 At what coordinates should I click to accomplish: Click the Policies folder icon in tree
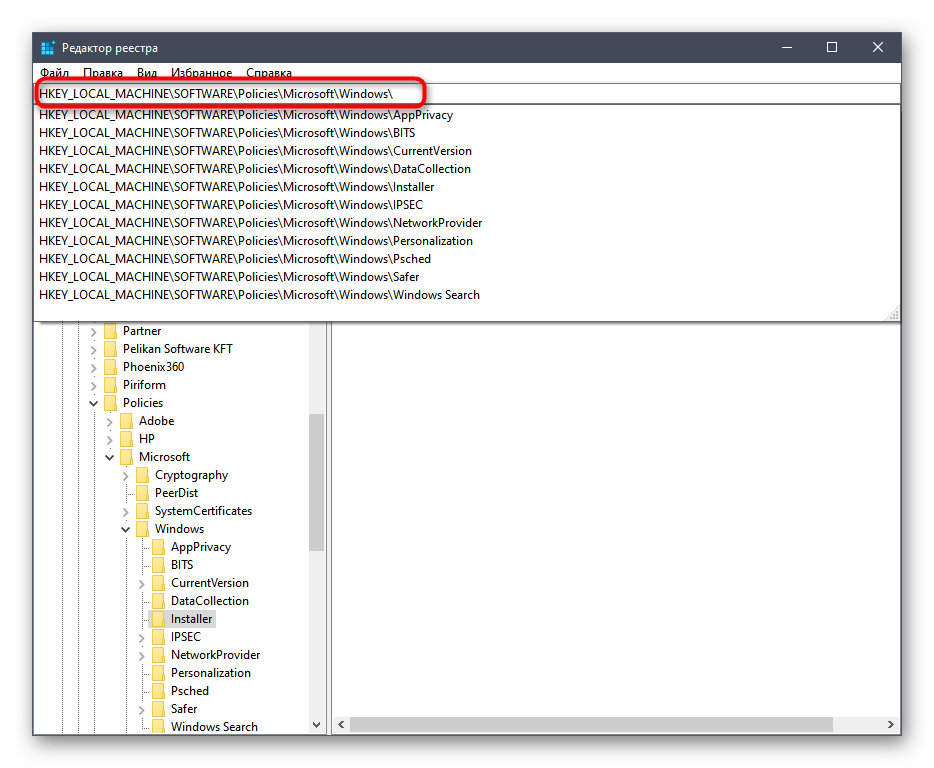[110, 403]
